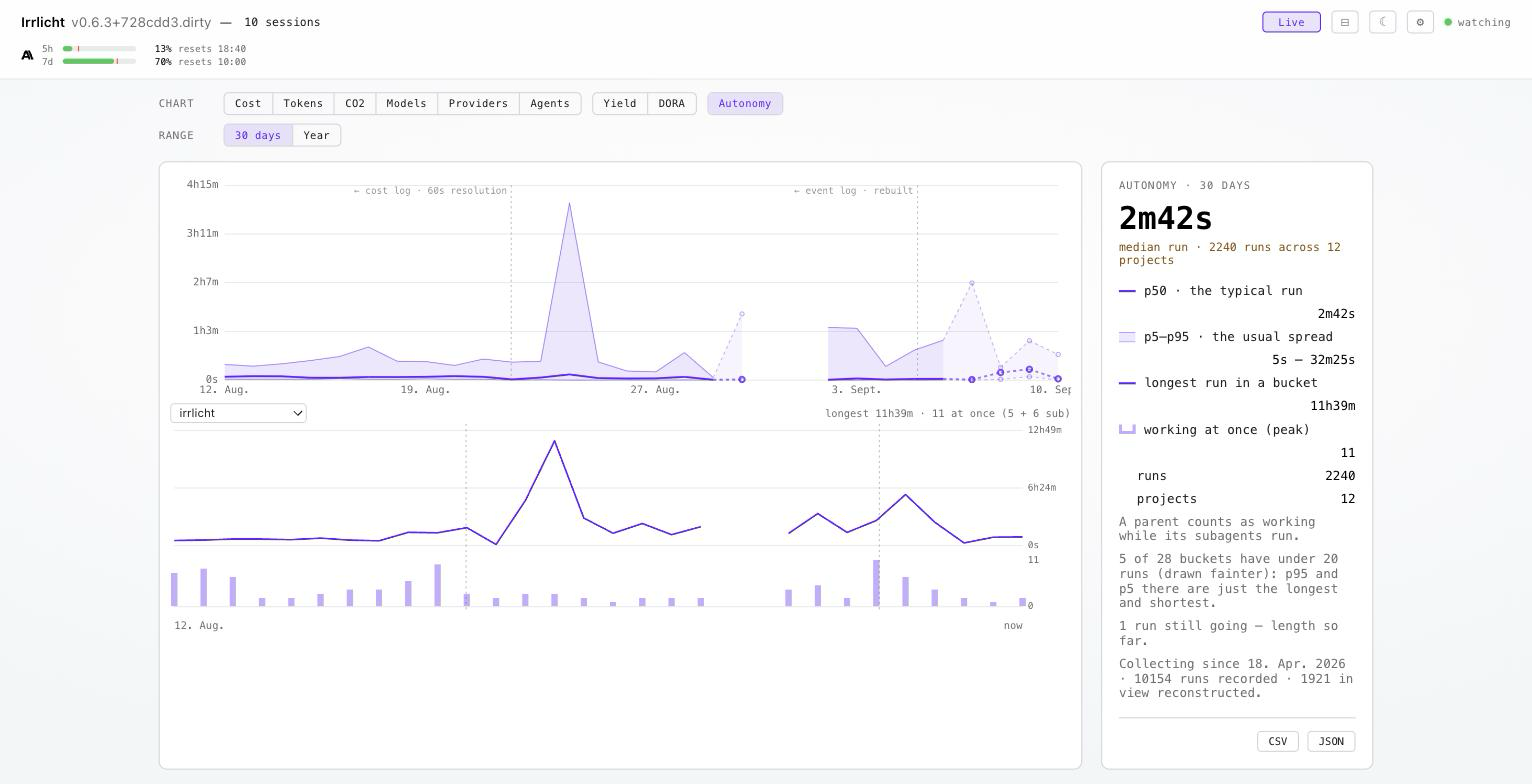Select the Autonomy chart tab
Image resolution: width=1532 pixels, height=784 pixels.
[745, 104]
